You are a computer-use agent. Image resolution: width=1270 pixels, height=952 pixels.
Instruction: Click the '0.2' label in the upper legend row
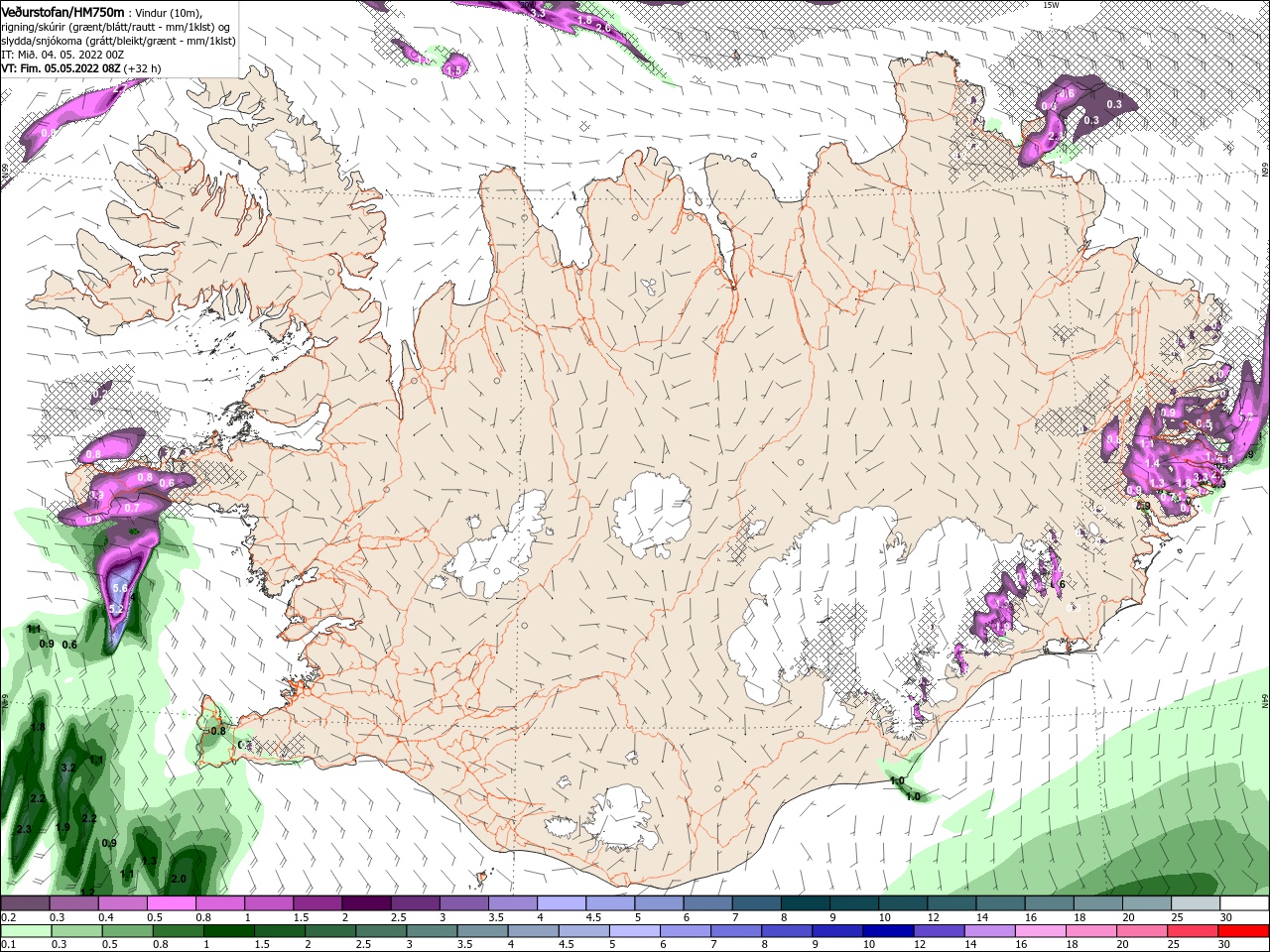pos(9,917)
